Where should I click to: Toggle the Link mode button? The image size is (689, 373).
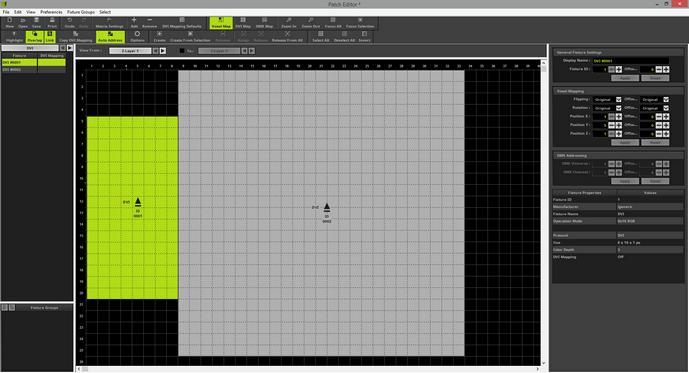pyautogui.click(x=50, y=36)
